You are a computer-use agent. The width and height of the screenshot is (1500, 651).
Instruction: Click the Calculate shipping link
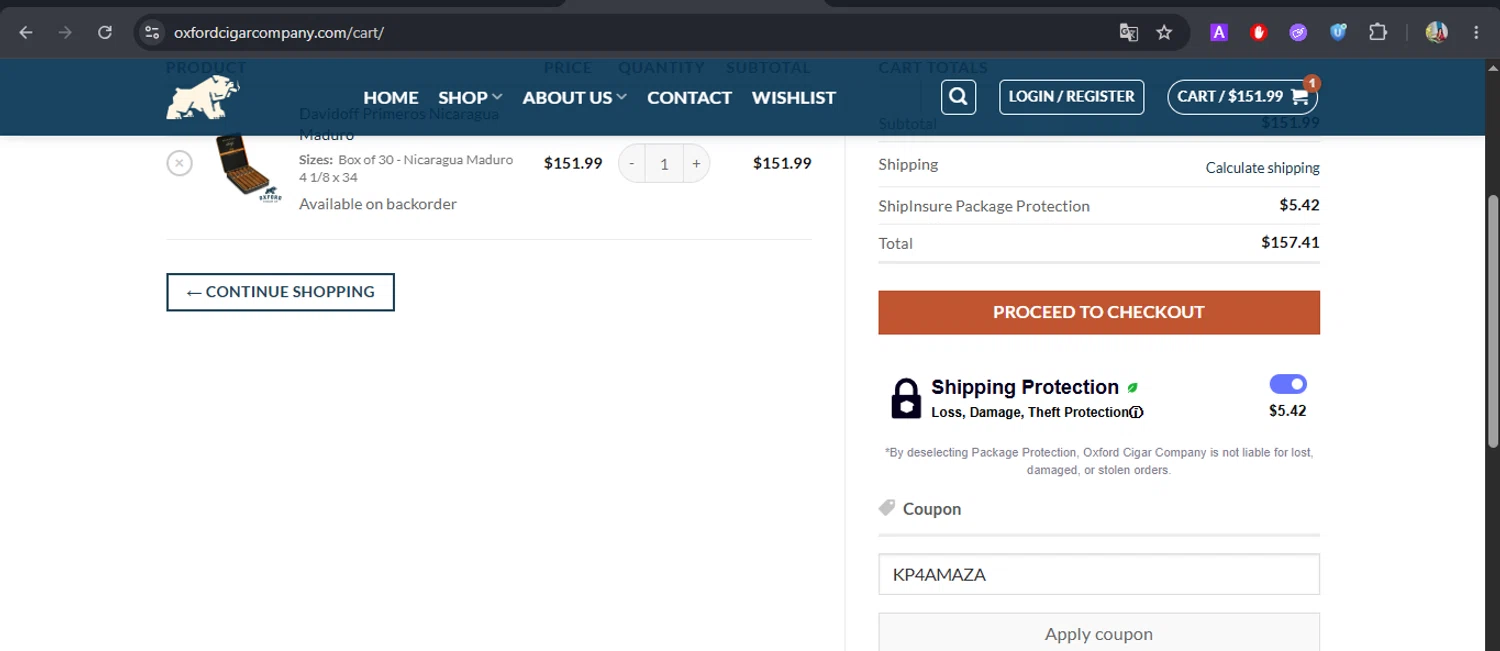tap(1262, 168)
